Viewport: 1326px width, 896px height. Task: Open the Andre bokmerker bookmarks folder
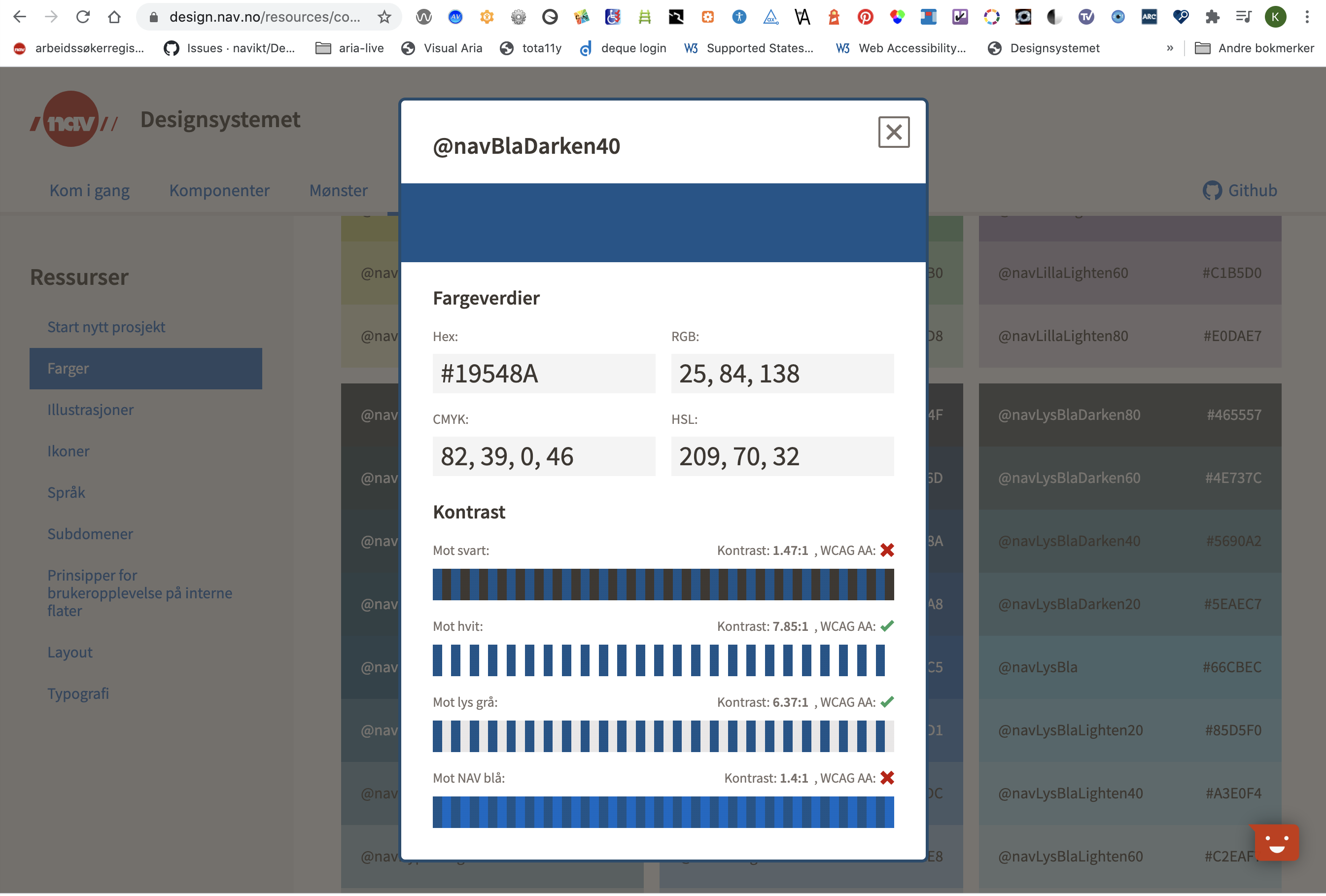(1254, 48)
